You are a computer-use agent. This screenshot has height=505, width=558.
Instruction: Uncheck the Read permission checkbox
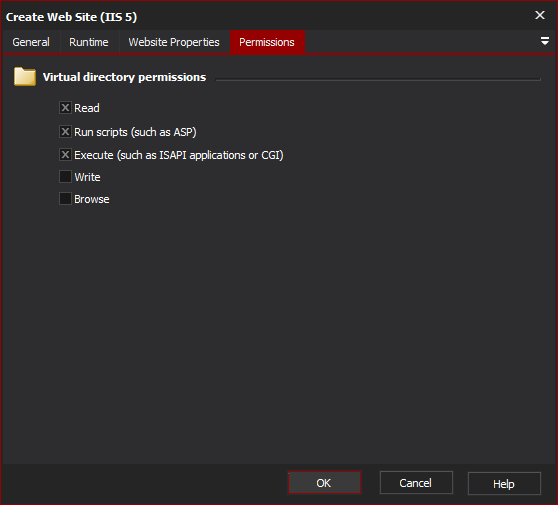click(x=65, y=107)
